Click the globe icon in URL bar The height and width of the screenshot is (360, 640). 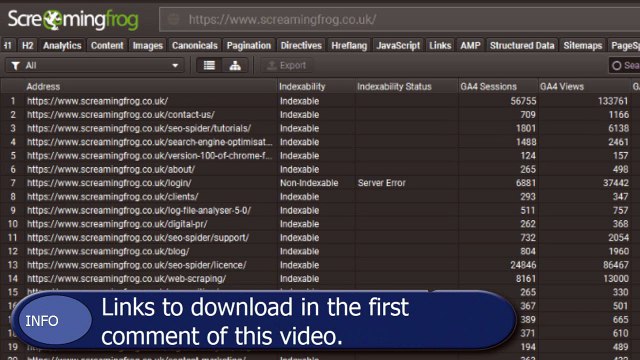tap(174, 19)
